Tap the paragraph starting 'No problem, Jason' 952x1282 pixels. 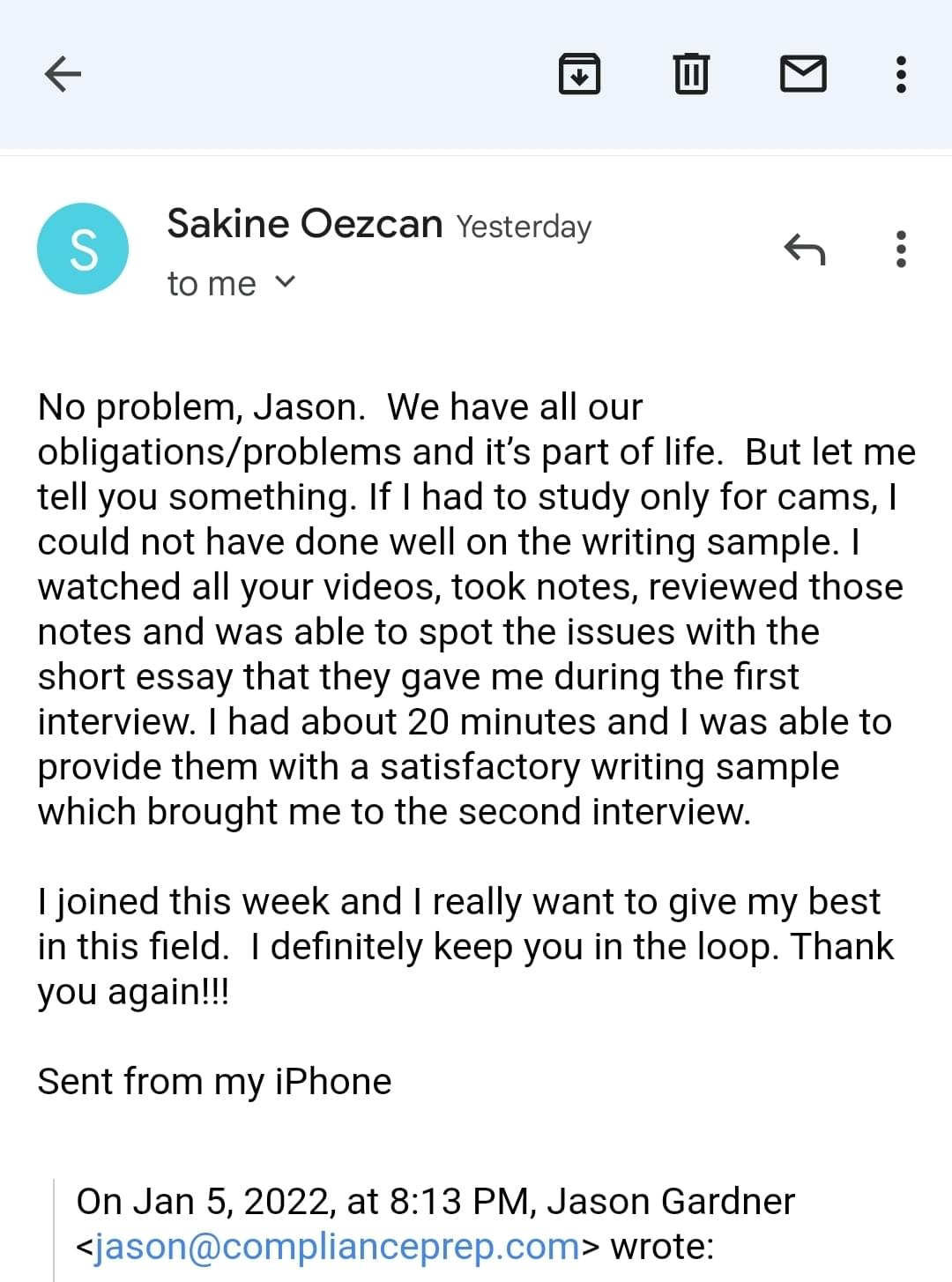pyautogui.click(x=476, y=609)
